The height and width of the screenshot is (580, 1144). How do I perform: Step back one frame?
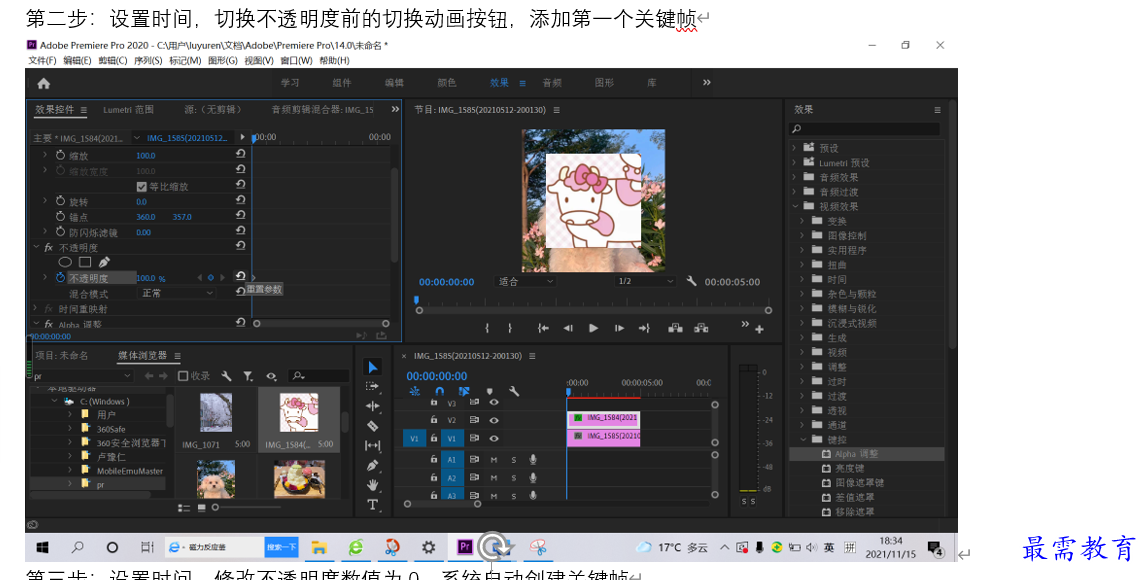(x=568, y=328)
